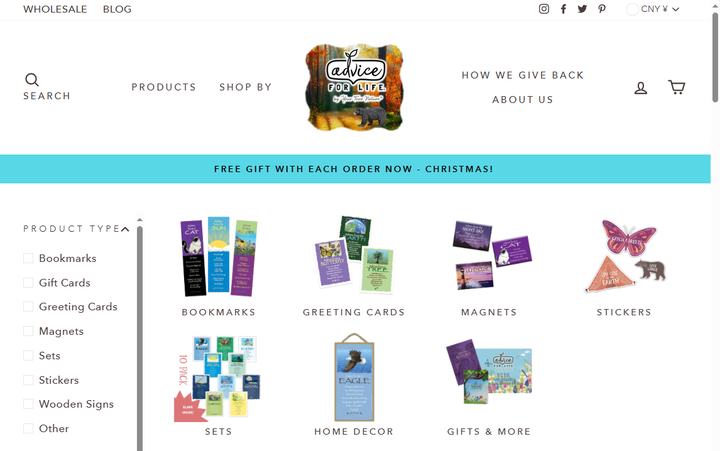This screenshot has width=720, height=451.
Task: Open the account login icon
Action: point(641,88)
